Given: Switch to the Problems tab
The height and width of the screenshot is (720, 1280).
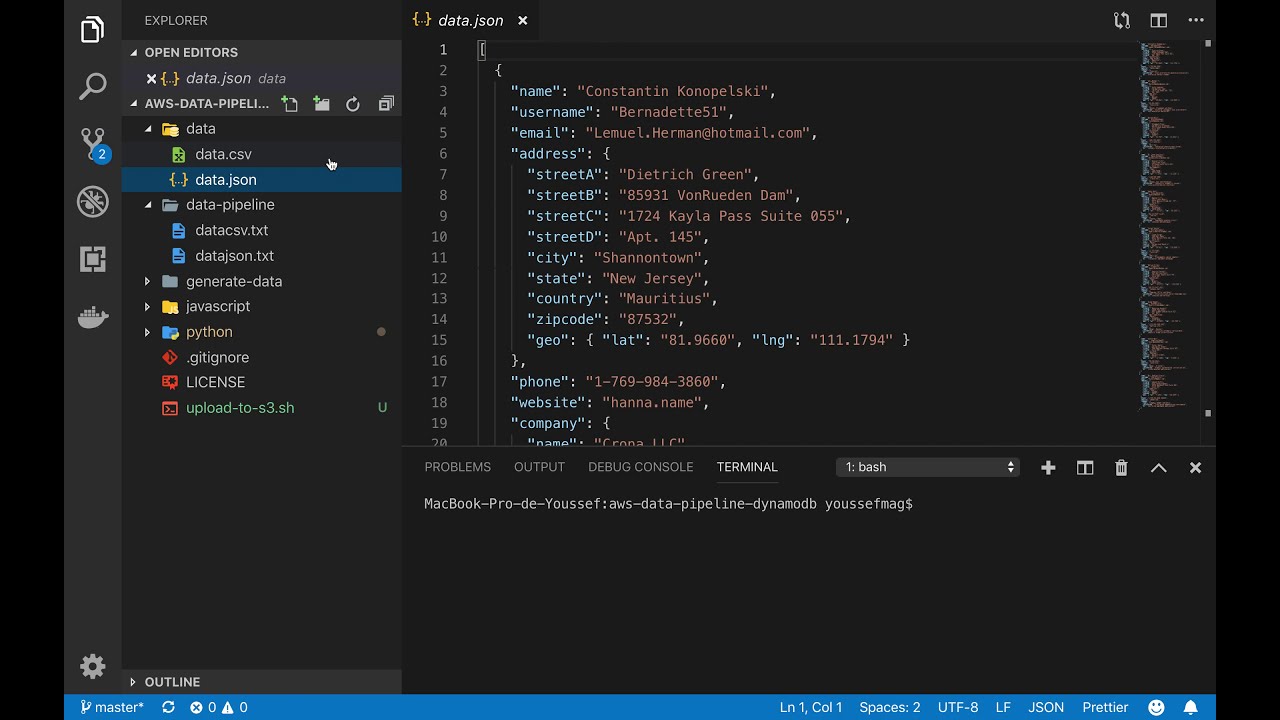Looking at the screenshot, I should tap(457, 467).
